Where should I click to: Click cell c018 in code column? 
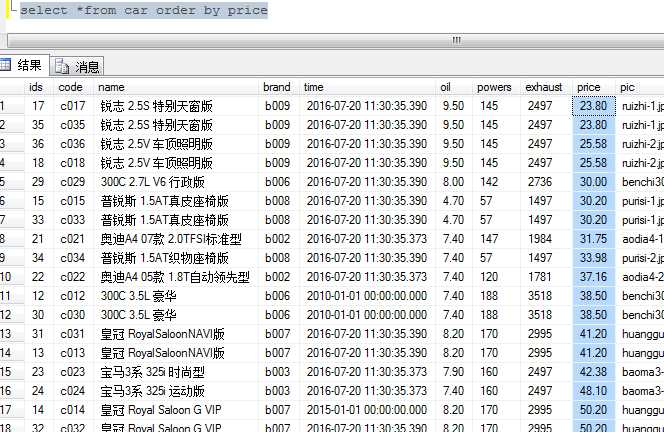[x=72, y=163]
